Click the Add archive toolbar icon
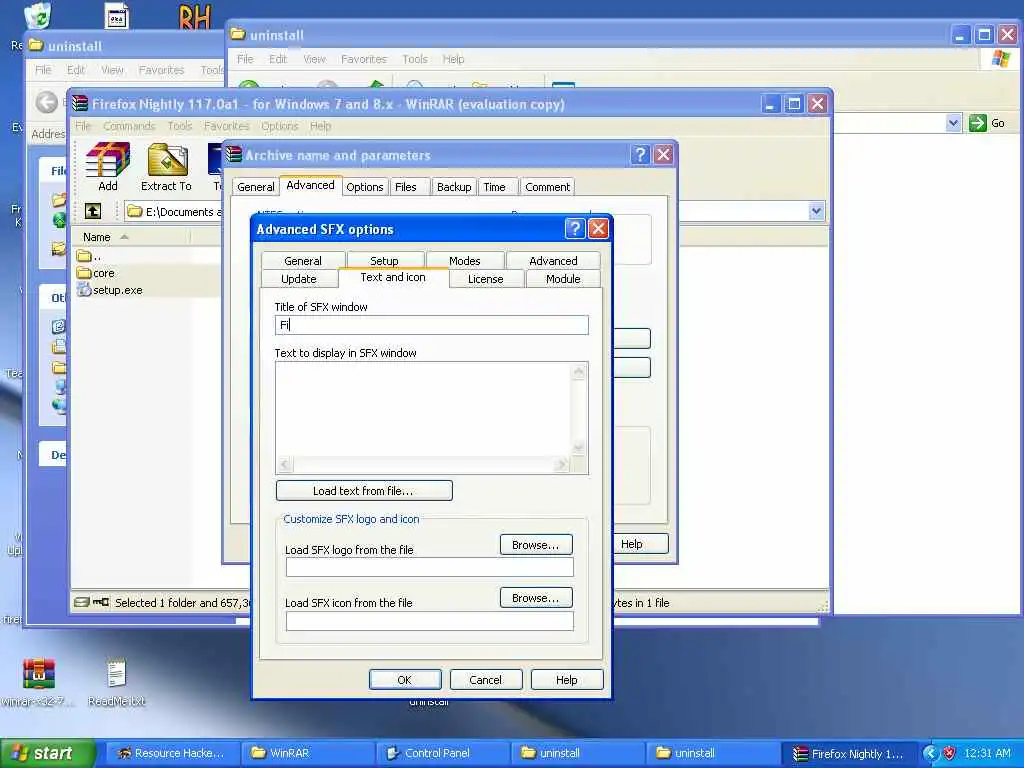 [x=108, y=167]
